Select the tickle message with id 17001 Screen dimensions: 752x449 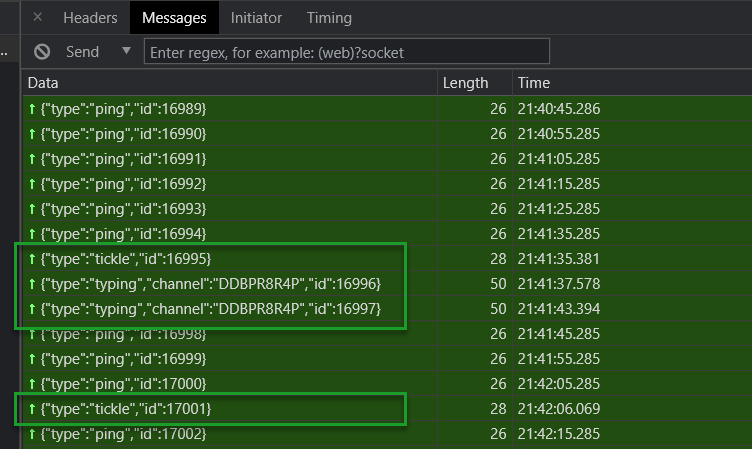387,408
